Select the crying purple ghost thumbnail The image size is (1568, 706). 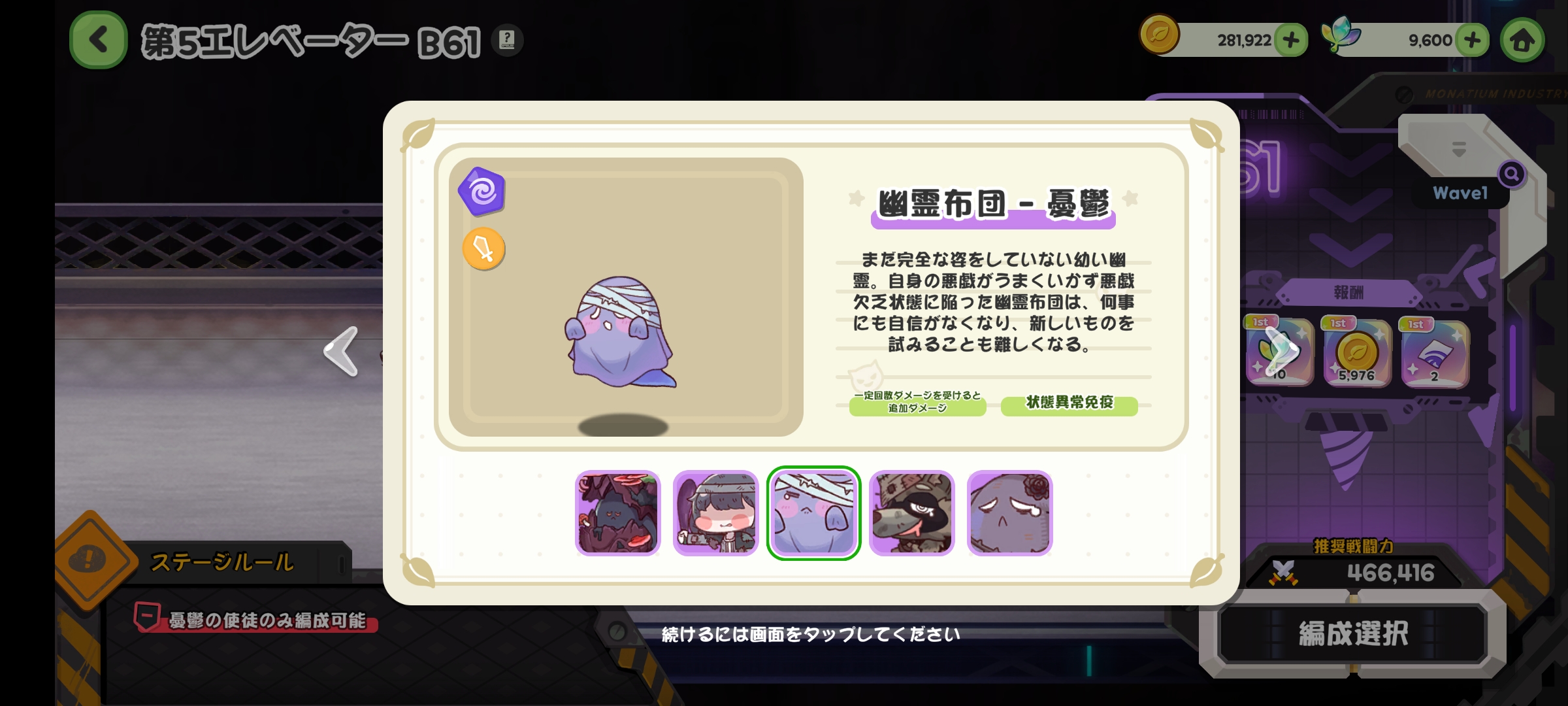(1009, 513)
